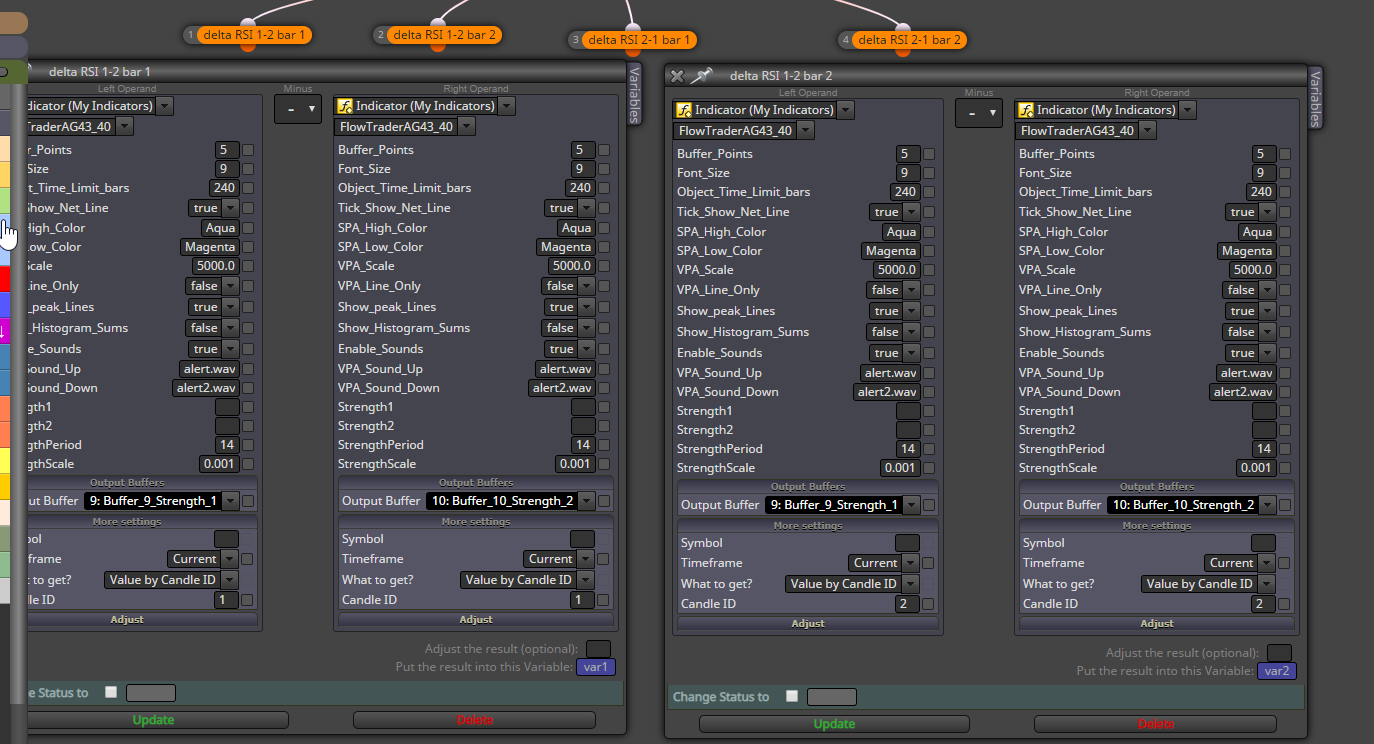Tick the Output Buffer checkbox in bar 2 Right Operand
The image size is (1374, 744).
(1285, 506)
